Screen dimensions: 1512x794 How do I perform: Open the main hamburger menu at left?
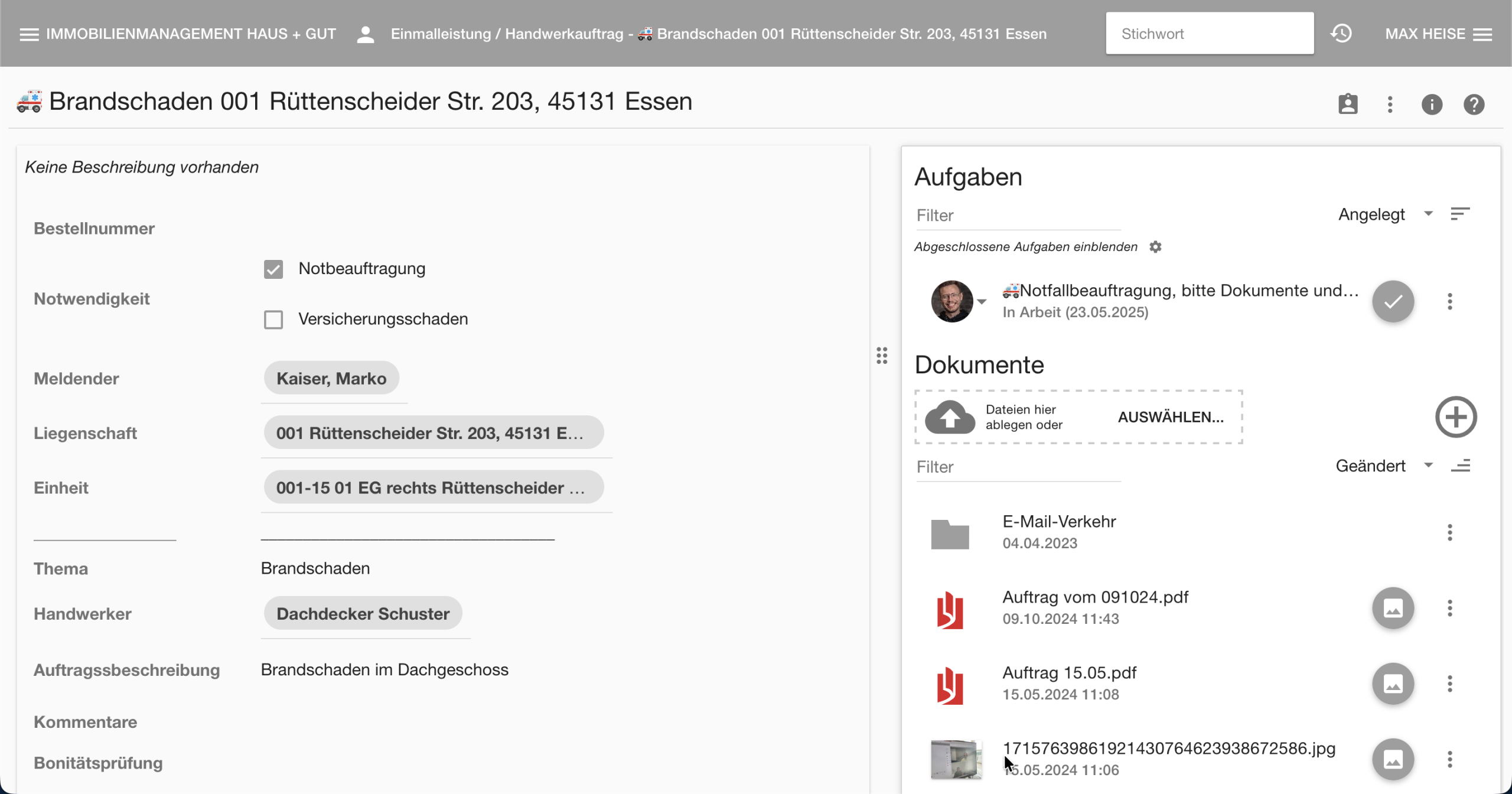click(29, 34)
